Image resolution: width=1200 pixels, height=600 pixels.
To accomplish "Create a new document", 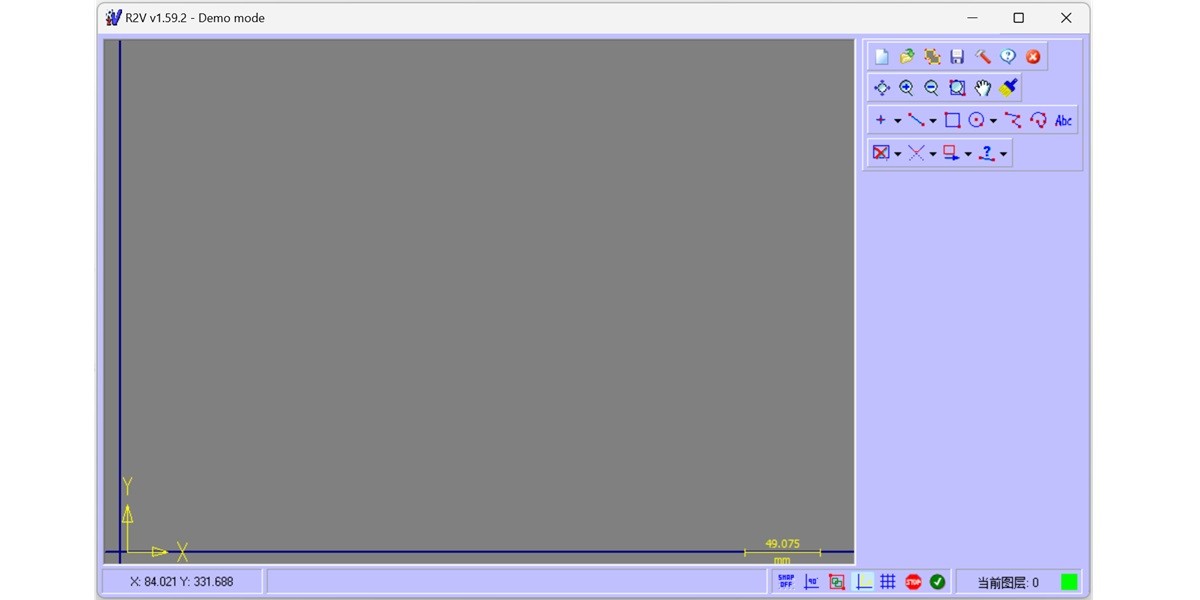I will [x=881, y=56].
